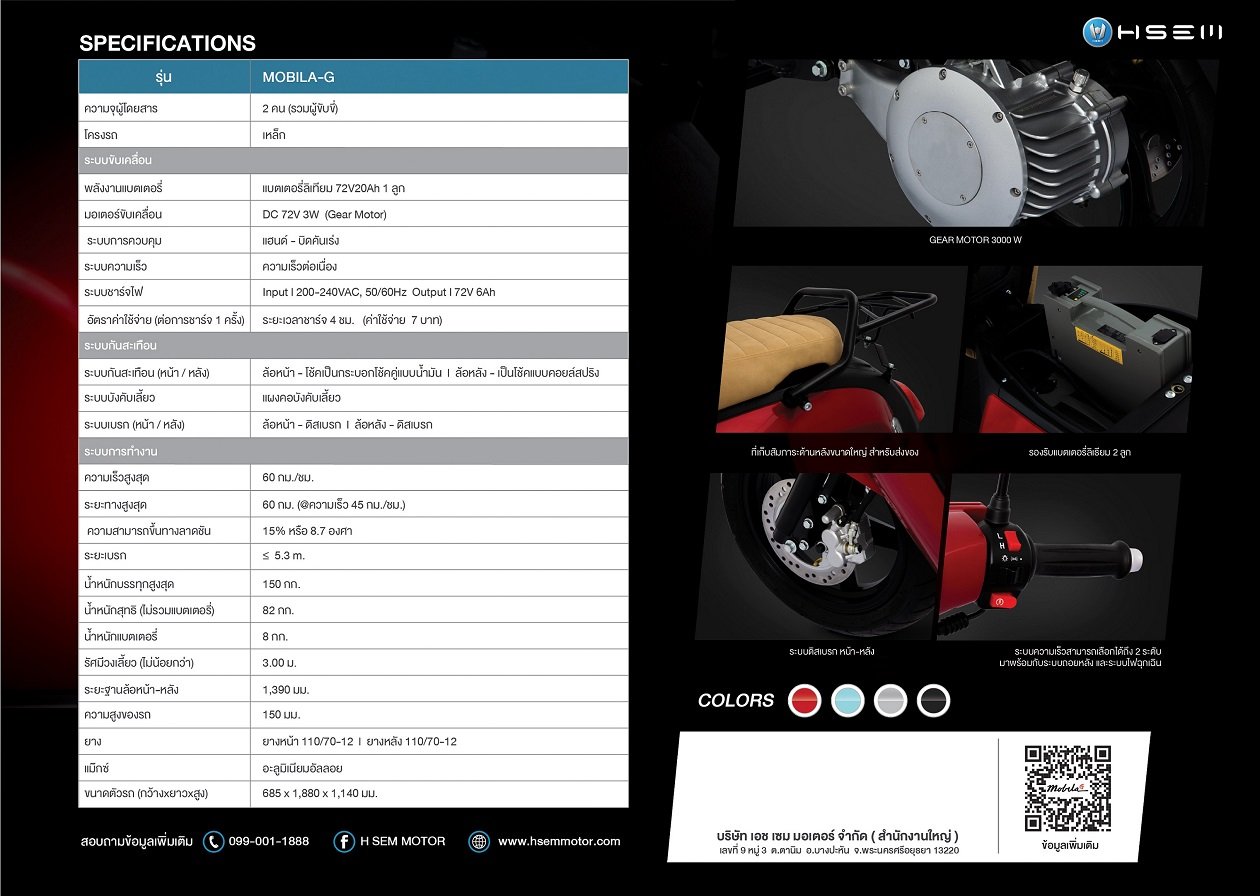Click the COLORS label
The height and width of the screenshot is (896, 1260).
click(736, 701)
